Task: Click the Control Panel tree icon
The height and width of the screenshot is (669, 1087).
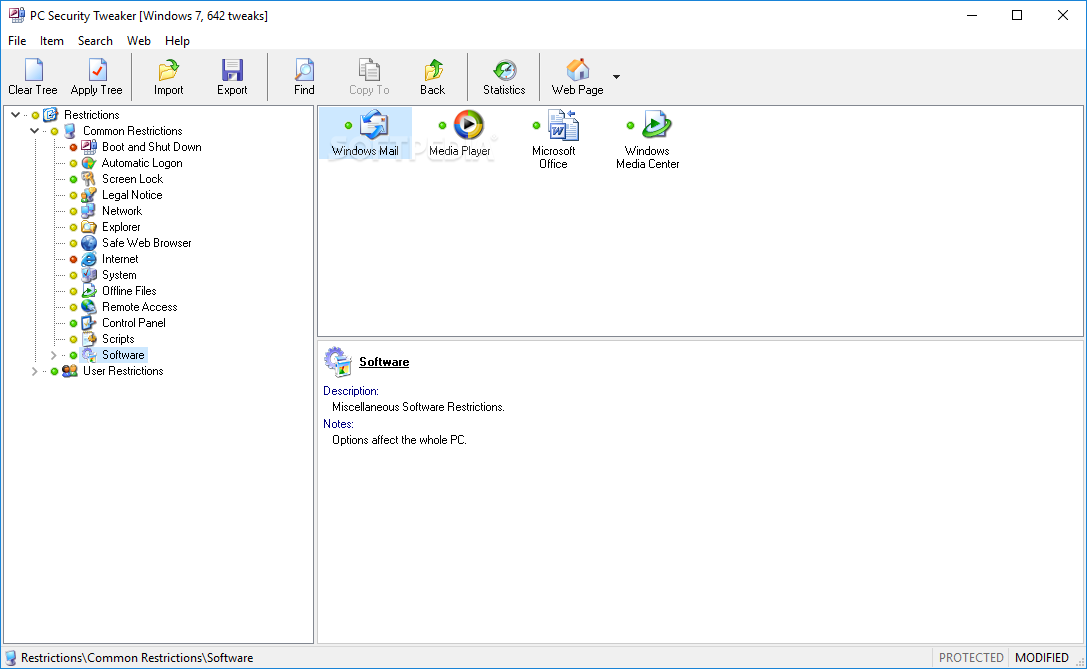Action: [x=89, y=322]
